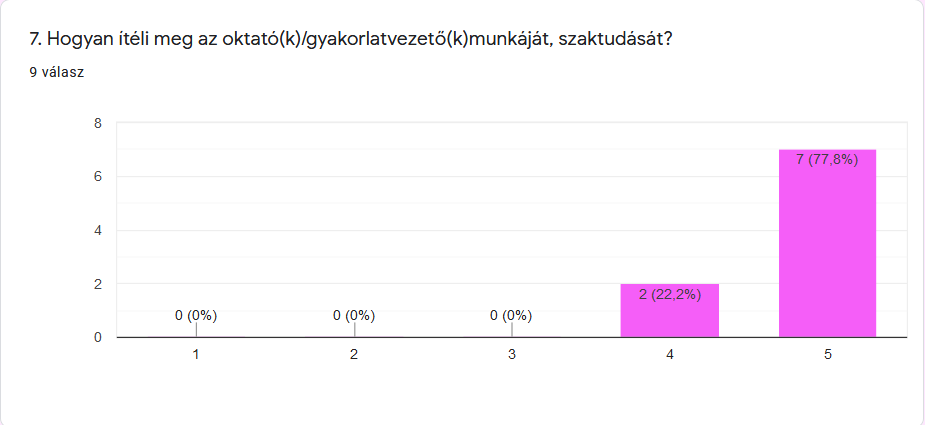
Task: Click the y-axis value 8
Action: [x=98, y=123]
